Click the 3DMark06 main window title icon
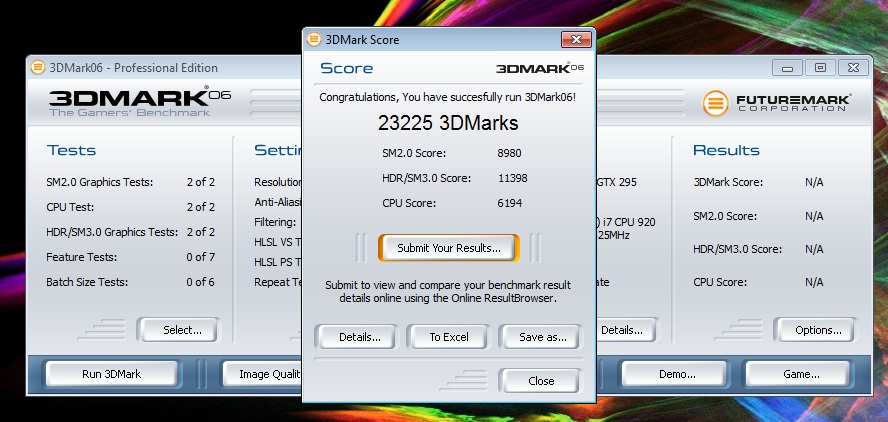888x422 pixels. [38, 67]
